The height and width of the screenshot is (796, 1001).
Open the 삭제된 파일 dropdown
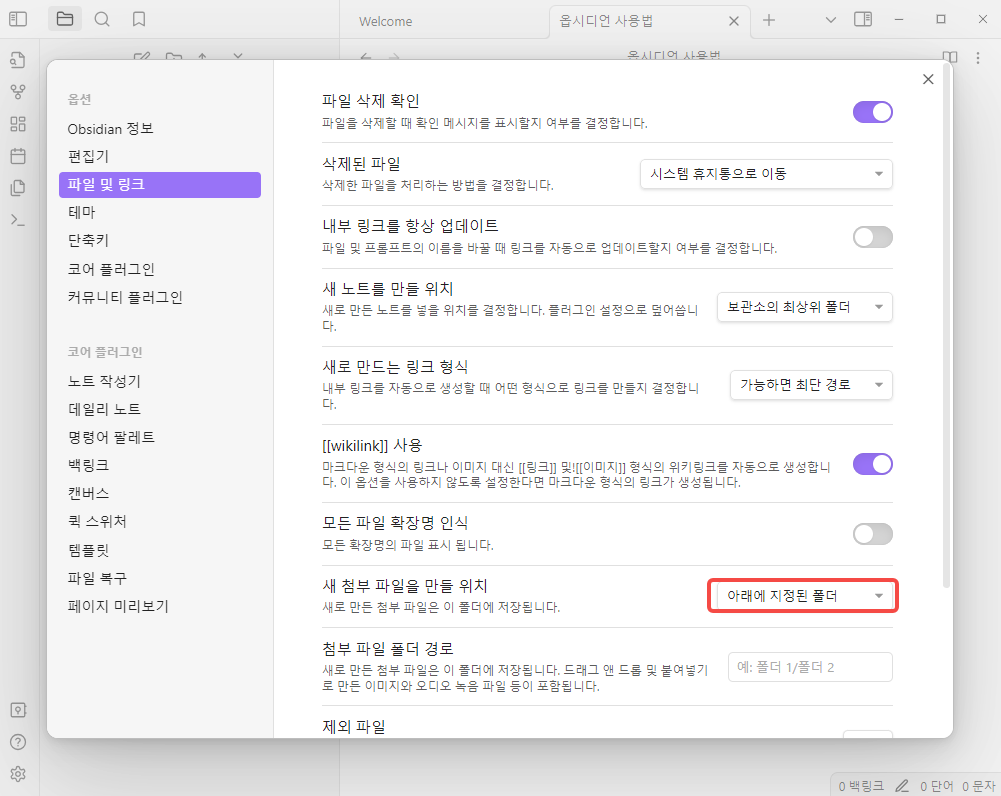765,173
